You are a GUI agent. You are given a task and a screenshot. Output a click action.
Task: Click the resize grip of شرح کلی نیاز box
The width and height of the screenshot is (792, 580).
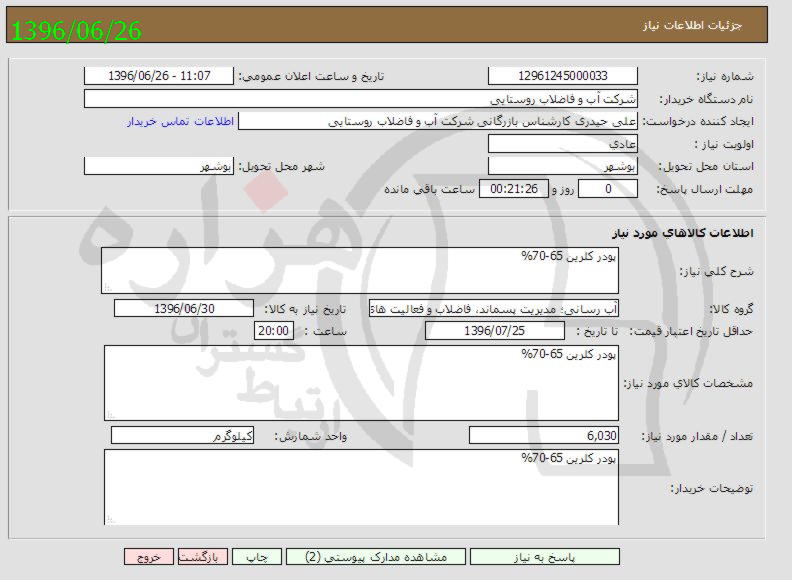108,288
